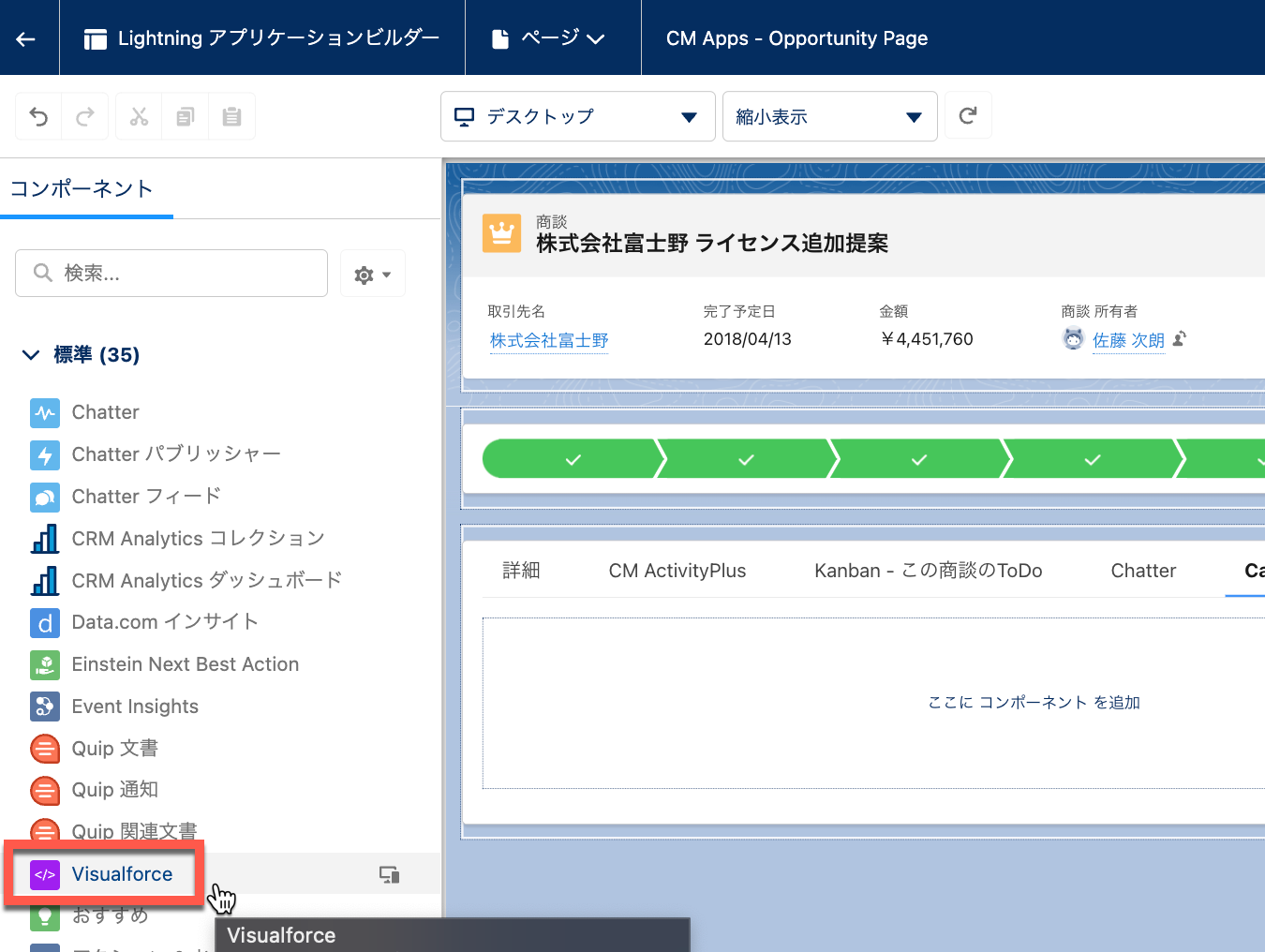
Task: Open the 佐藤 次朗 owner link
Action: tap(1128, 340)
